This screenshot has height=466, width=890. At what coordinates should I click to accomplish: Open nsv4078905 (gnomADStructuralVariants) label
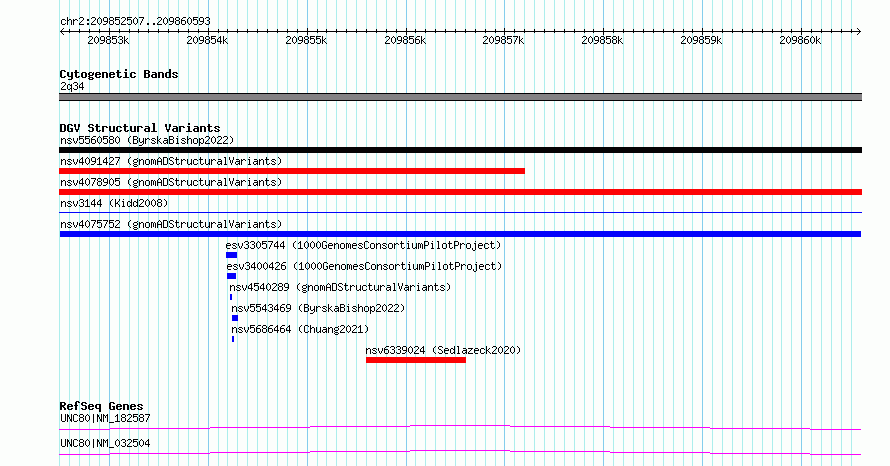pyautogui.click(x=171, y=182)
